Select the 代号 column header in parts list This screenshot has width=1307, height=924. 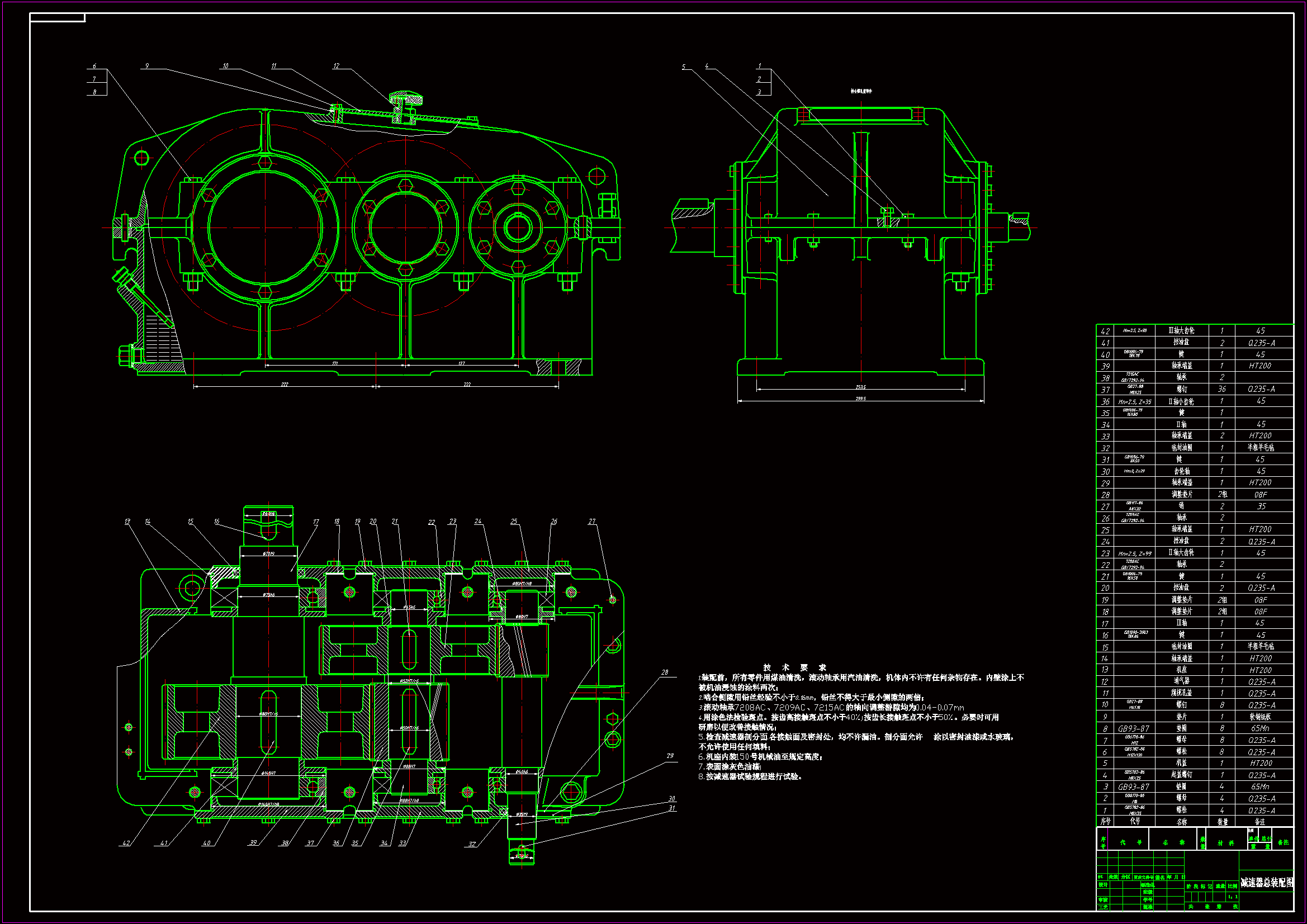1134,822
